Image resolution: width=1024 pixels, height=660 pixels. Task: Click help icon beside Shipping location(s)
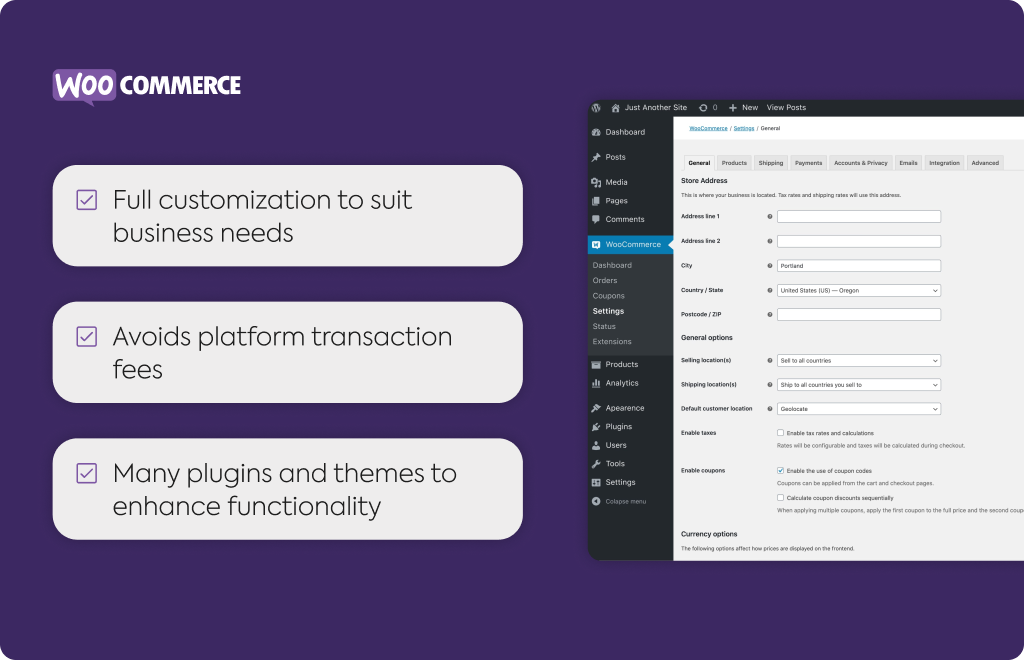pos(770,385)
